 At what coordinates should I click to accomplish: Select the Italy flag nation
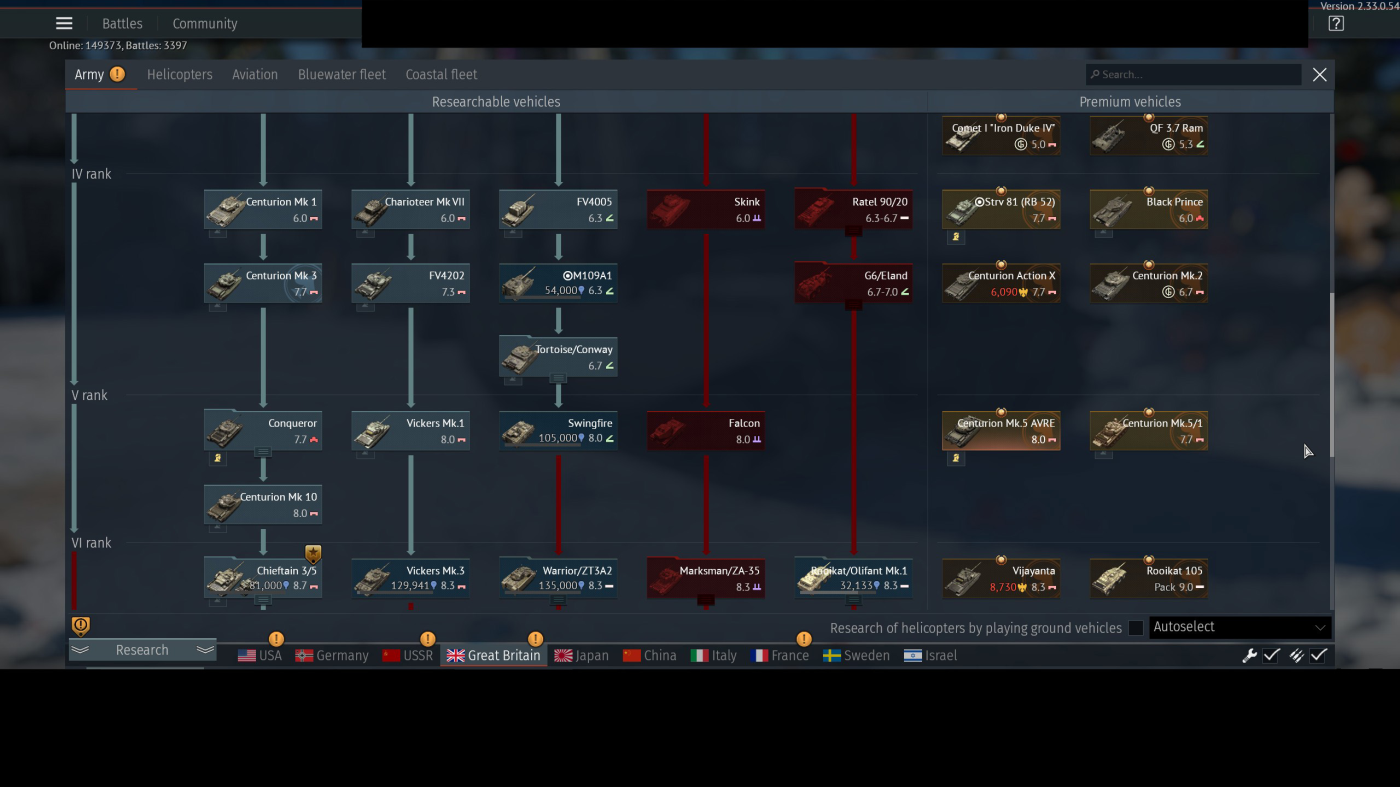pos(713,656)
